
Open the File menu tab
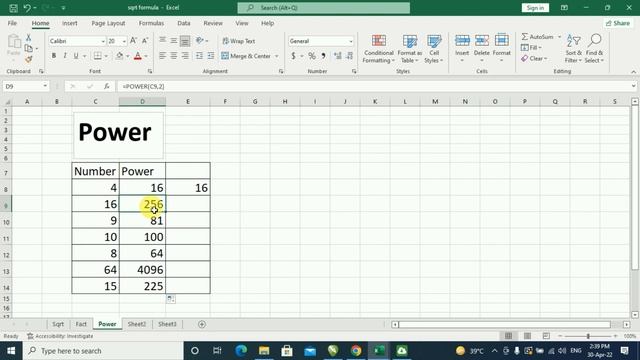(12, 23)
